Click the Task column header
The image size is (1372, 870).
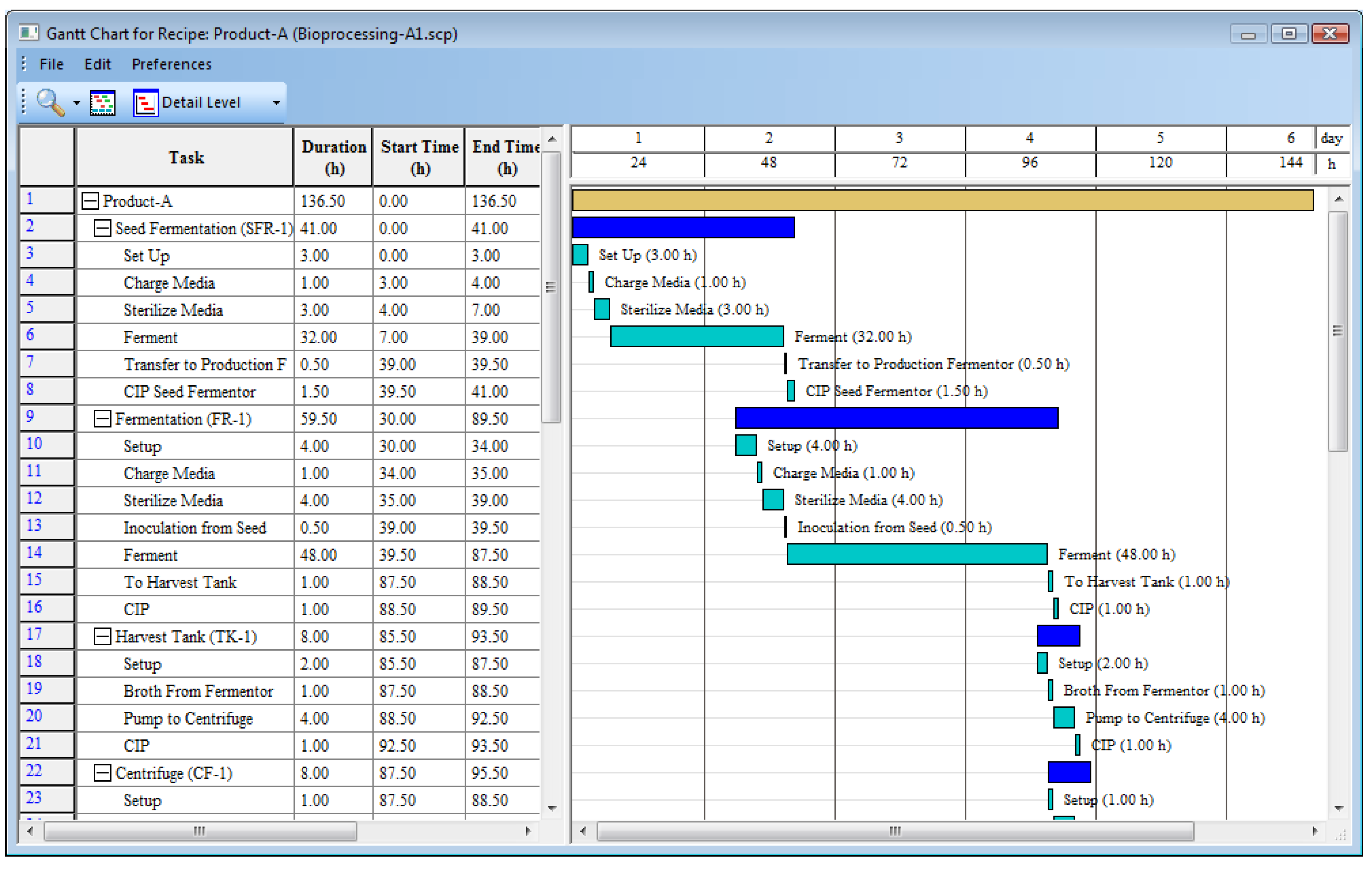(185, 157)
